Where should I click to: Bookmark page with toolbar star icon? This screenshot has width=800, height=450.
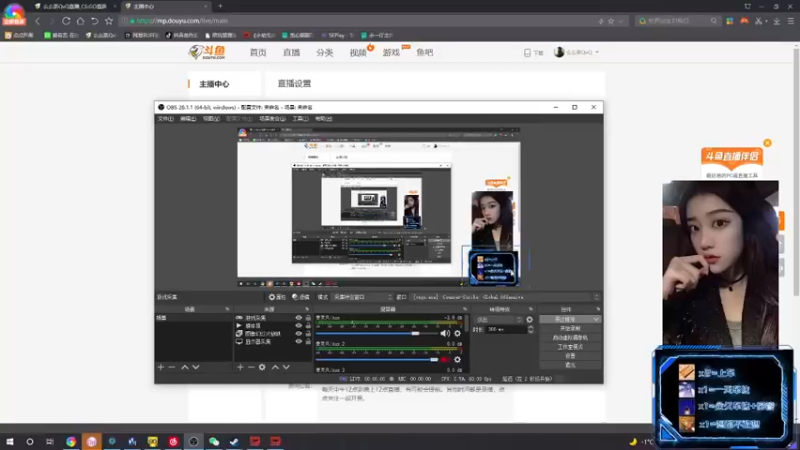(x=109, y=21)
